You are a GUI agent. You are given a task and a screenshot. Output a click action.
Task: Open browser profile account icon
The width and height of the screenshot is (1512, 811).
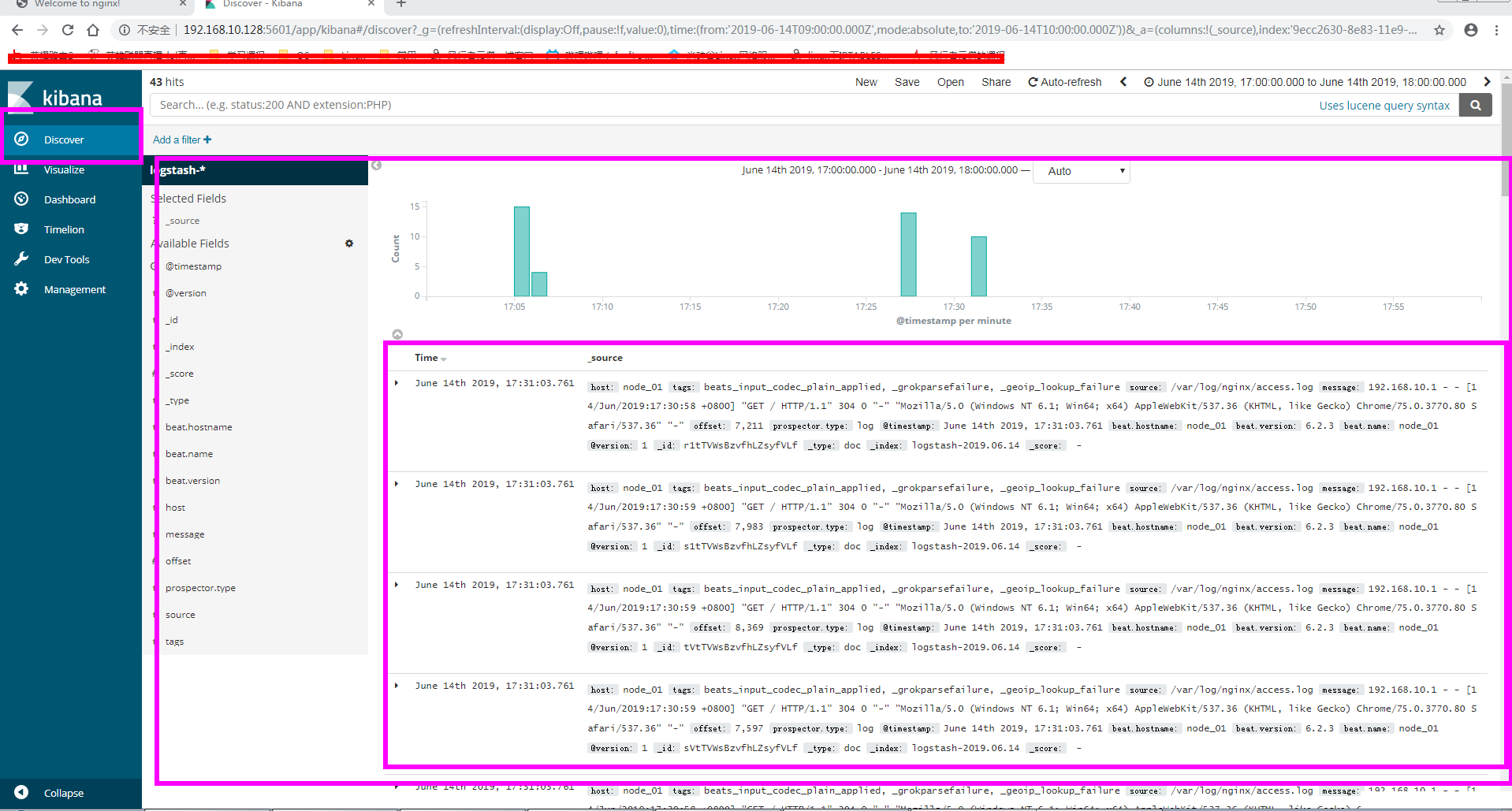point(1471,30)
